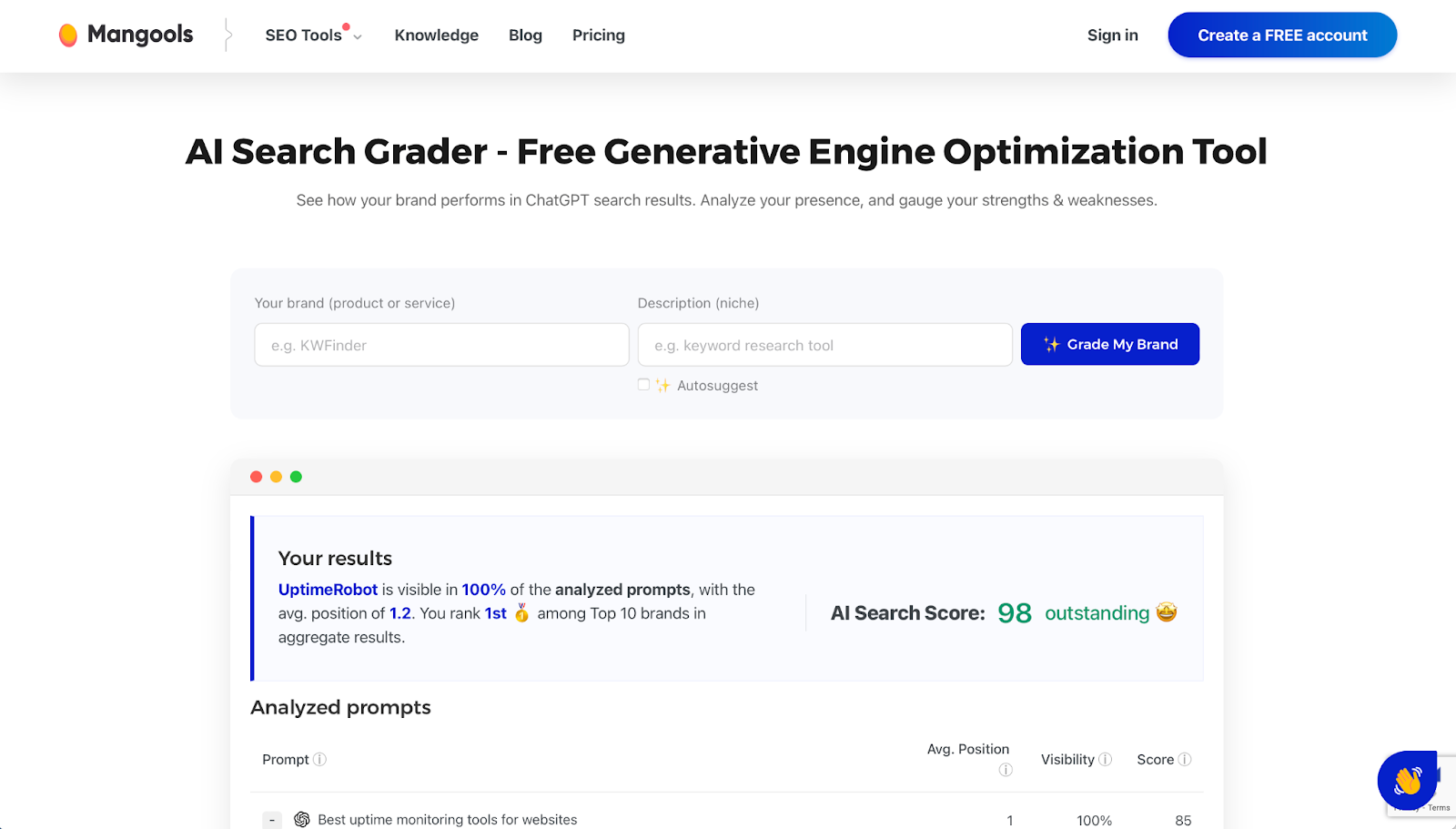Screen dimensions: 1456x829
Task: Click Create a FREE account button
Action: 1282,35
